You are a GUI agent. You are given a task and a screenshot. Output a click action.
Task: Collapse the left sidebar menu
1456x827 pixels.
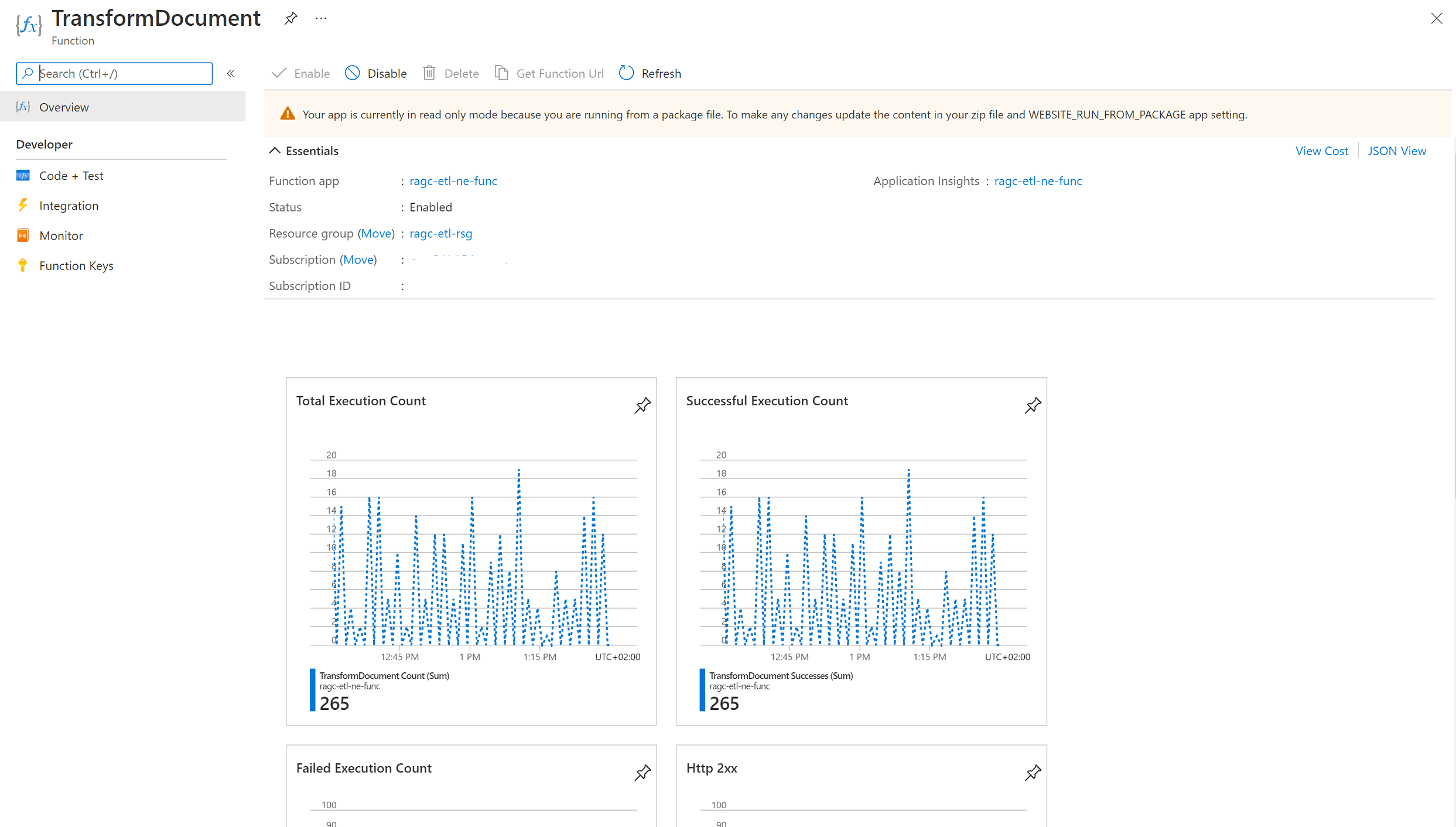pyautogui.click(x=231, y=73)
